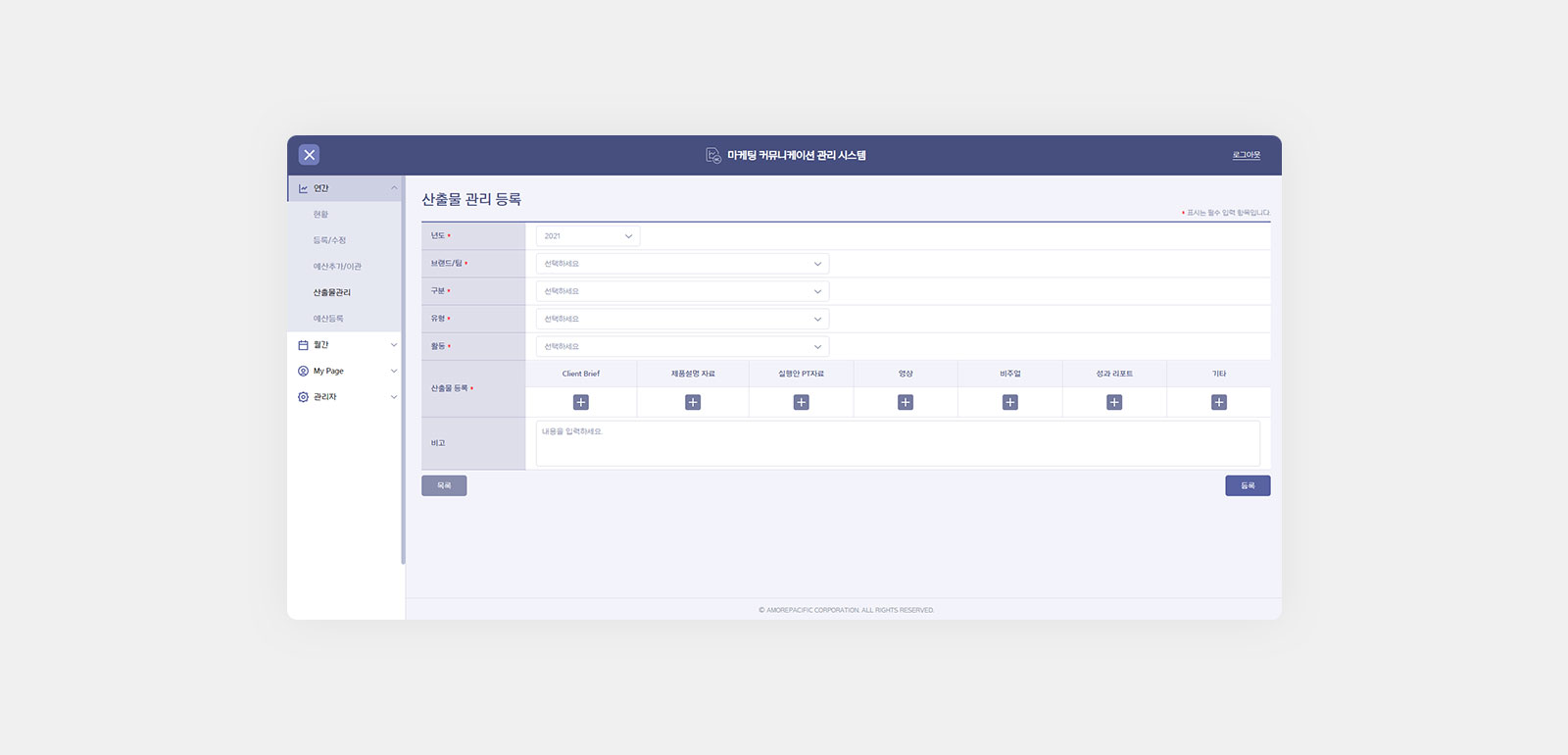Open the 유형 select dropdown
Viewport: 1568px width, 755px height.
[x=682, y=319]
